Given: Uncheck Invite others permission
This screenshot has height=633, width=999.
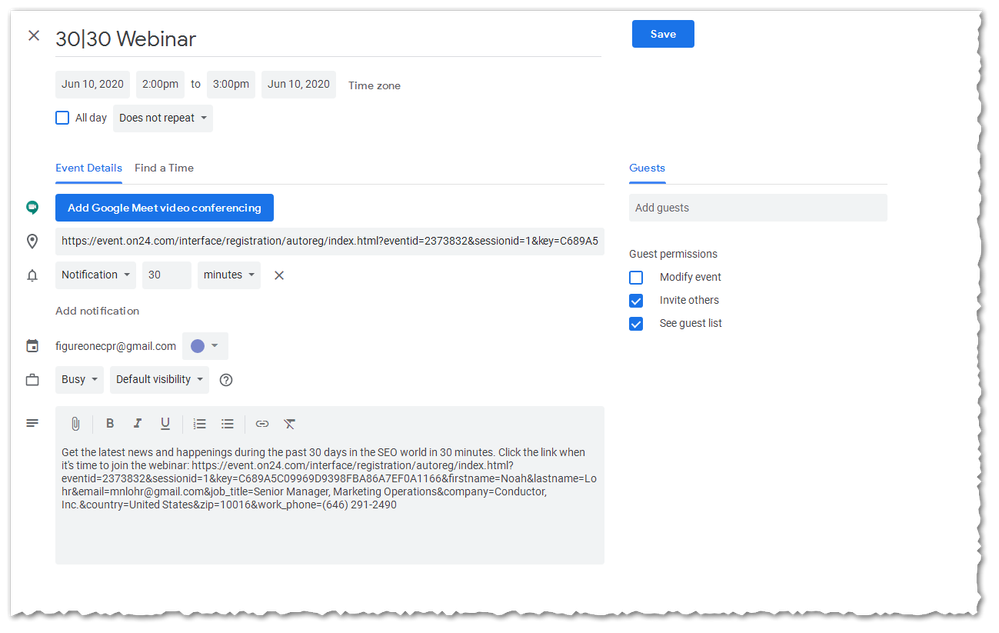Looking at the screenshot, I should (x=636, y=300).
